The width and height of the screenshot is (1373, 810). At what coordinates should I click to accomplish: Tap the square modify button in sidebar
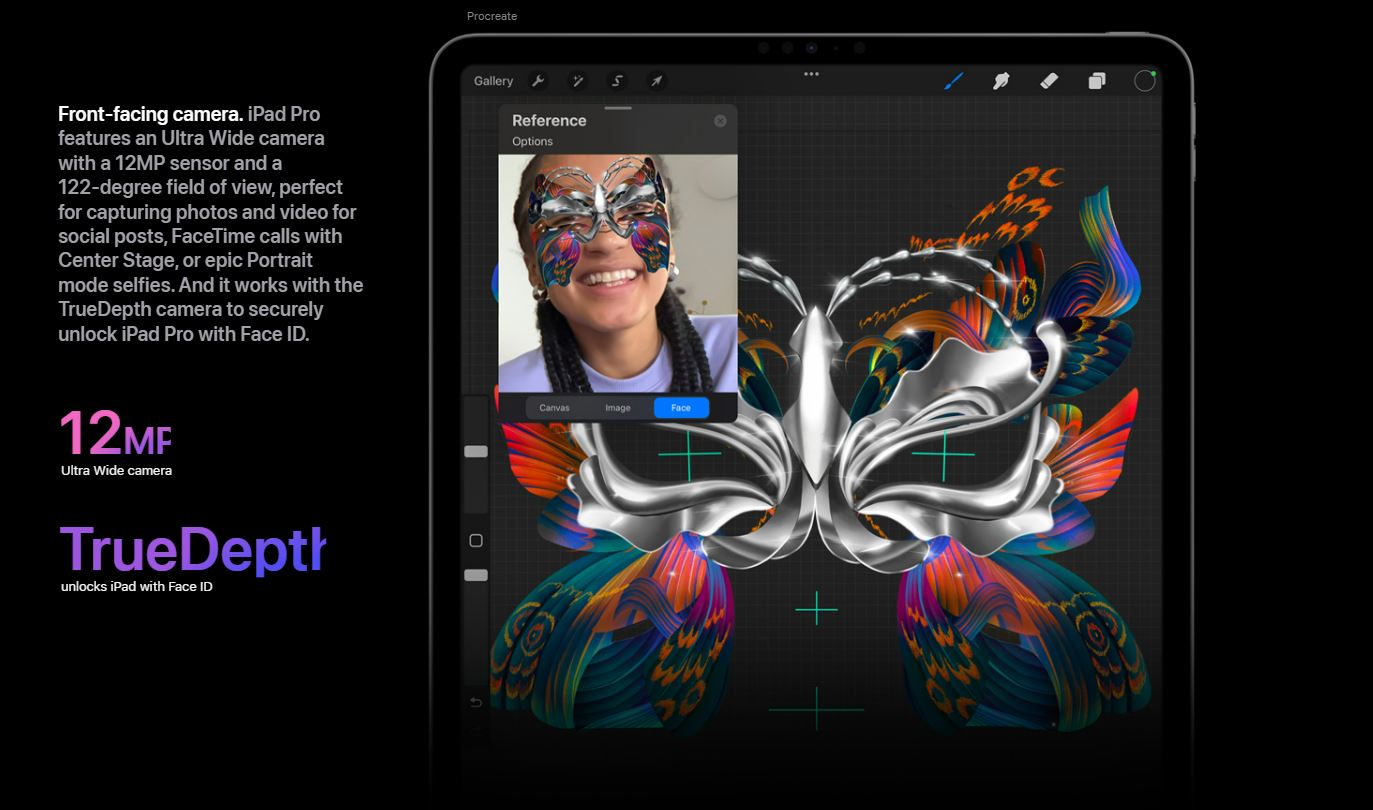476,541
